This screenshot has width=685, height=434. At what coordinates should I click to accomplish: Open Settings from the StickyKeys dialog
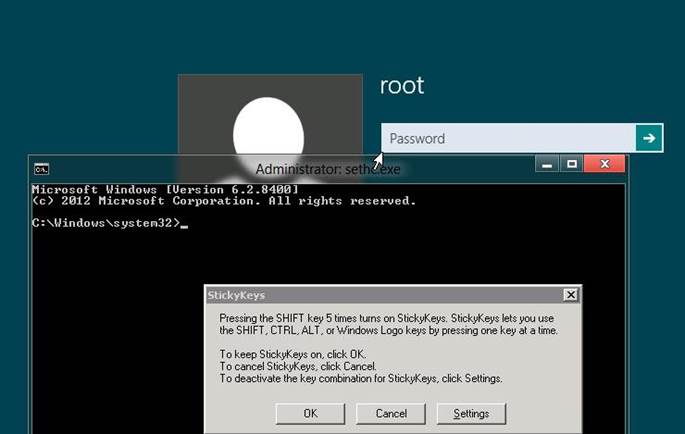471,413
